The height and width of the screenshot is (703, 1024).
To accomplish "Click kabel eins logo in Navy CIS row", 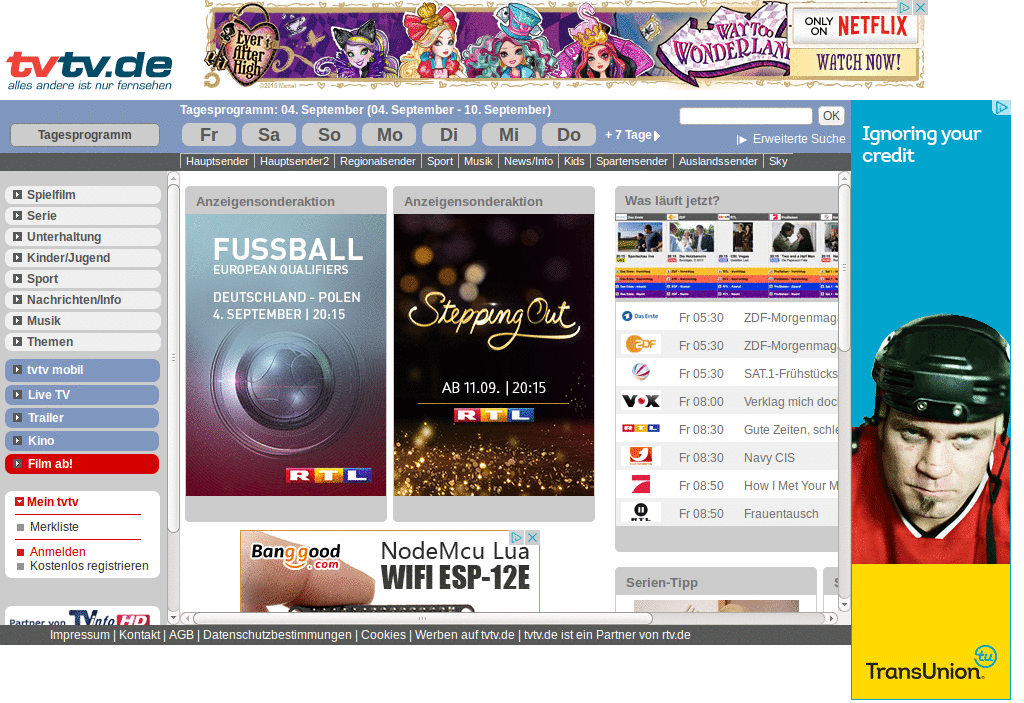I will pos(640,456).
